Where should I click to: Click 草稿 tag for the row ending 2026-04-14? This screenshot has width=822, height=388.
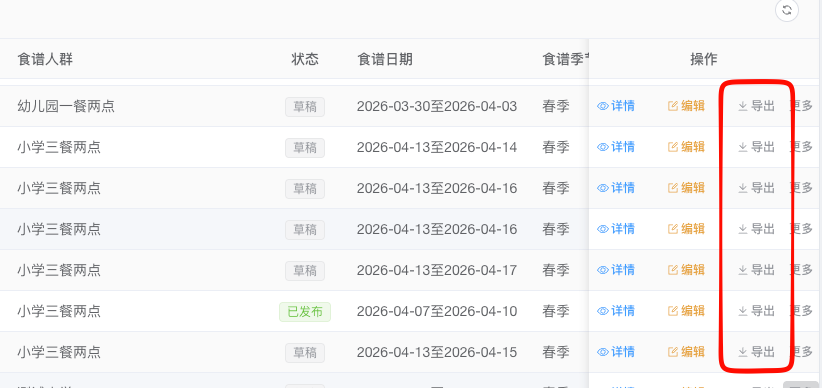click(x=305, y=148)
